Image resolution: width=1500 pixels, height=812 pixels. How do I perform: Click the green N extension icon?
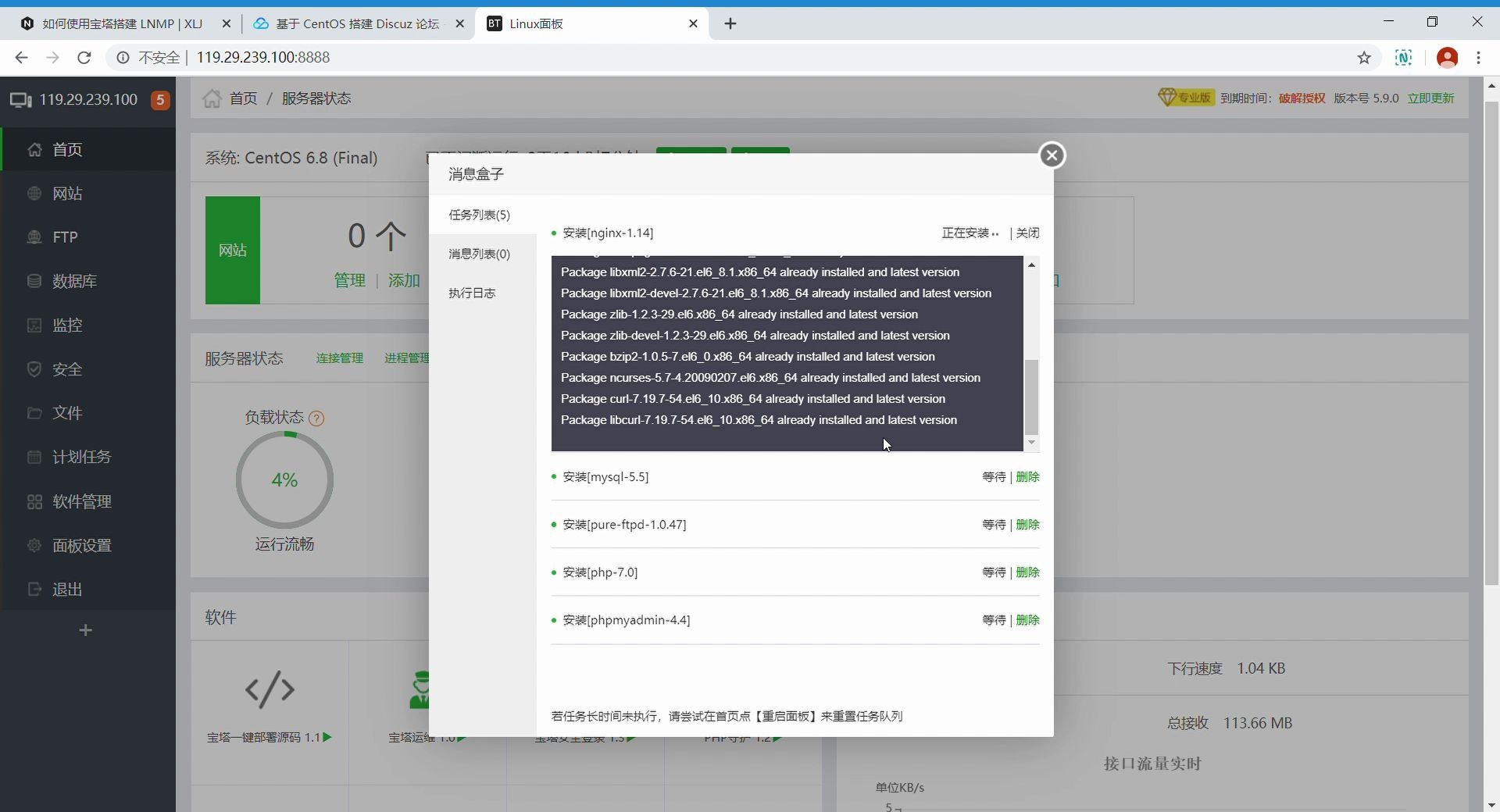[x=1404, y=57]
